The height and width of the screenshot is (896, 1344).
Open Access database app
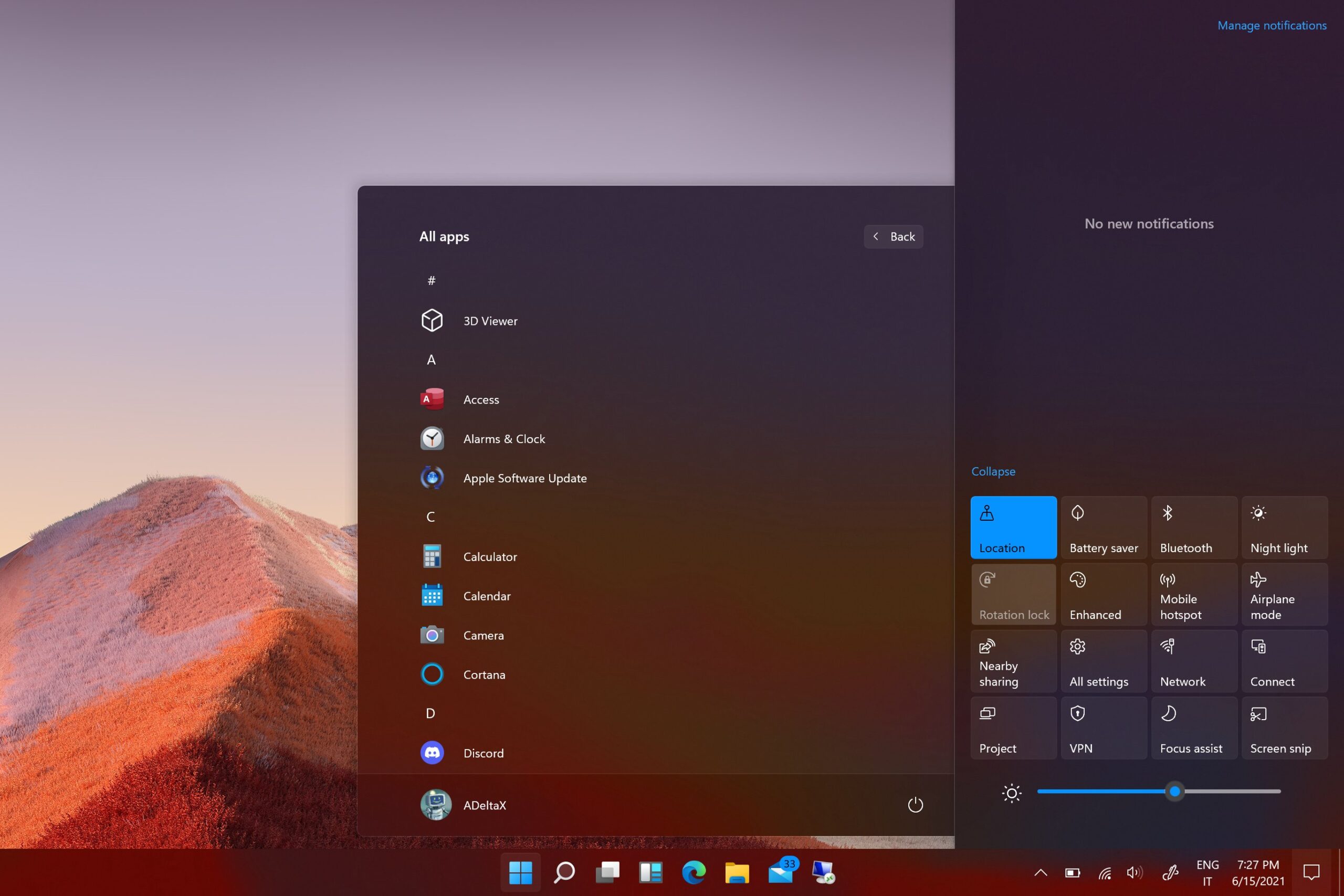coord(481,399)
